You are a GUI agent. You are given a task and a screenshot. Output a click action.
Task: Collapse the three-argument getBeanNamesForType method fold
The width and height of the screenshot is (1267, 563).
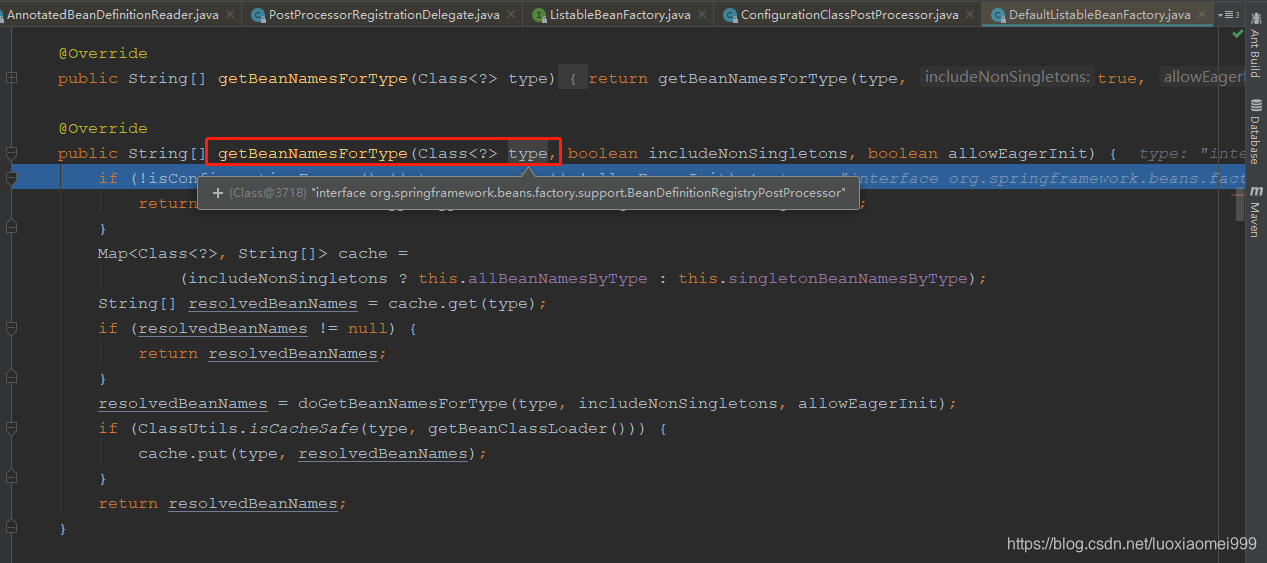(11, 153)
